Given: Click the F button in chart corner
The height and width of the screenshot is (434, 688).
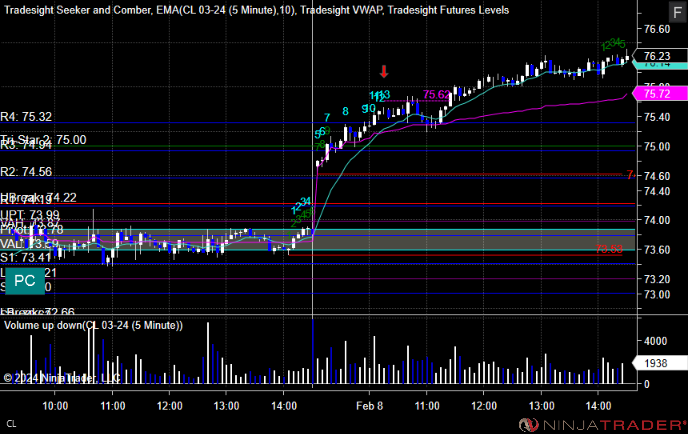Looking at the screenshot, I should (677, 12).
